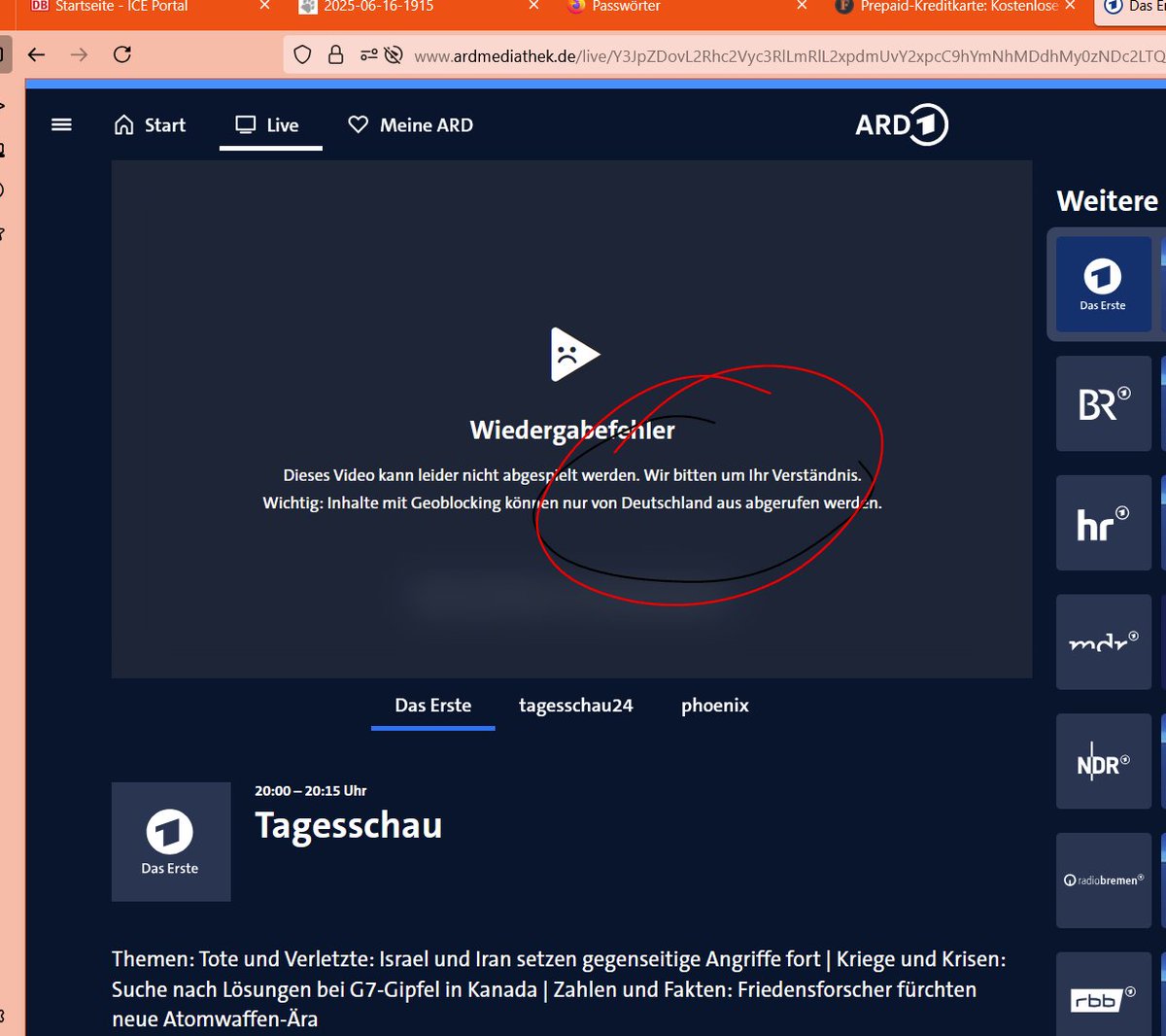The height and width of the screenshot is (1036, 1166).
Task: Click the Tagesschau program title
Action: (x=347, y=827)
